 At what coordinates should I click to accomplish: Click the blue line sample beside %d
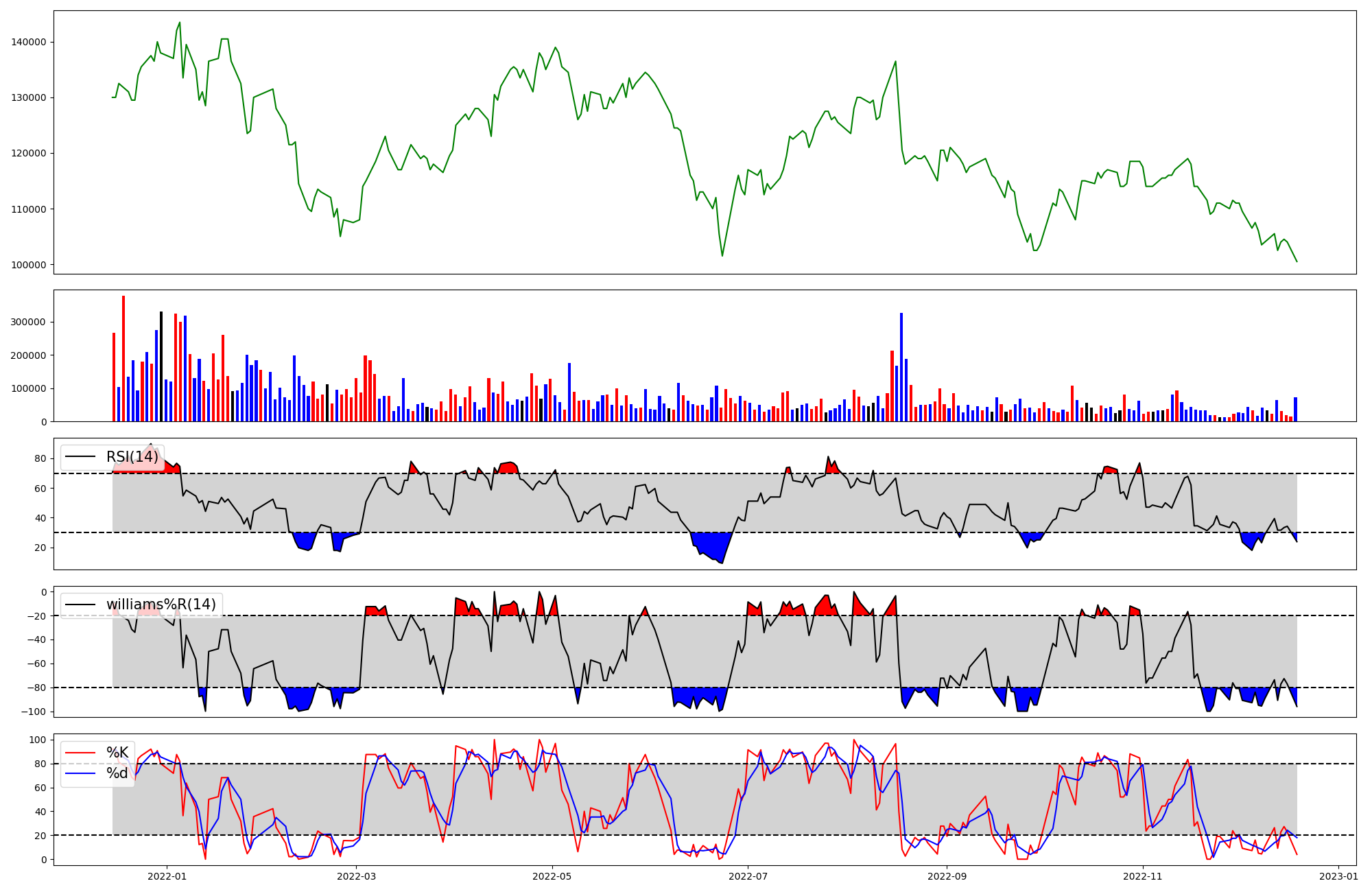point(81,773)
